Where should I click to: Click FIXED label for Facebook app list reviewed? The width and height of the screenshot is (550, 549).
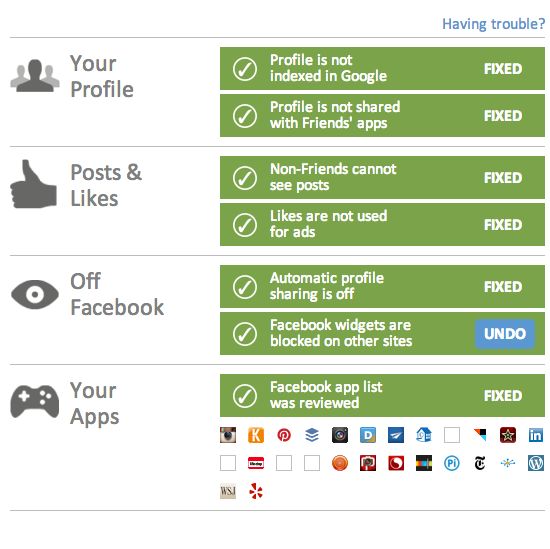coord(503,396)
